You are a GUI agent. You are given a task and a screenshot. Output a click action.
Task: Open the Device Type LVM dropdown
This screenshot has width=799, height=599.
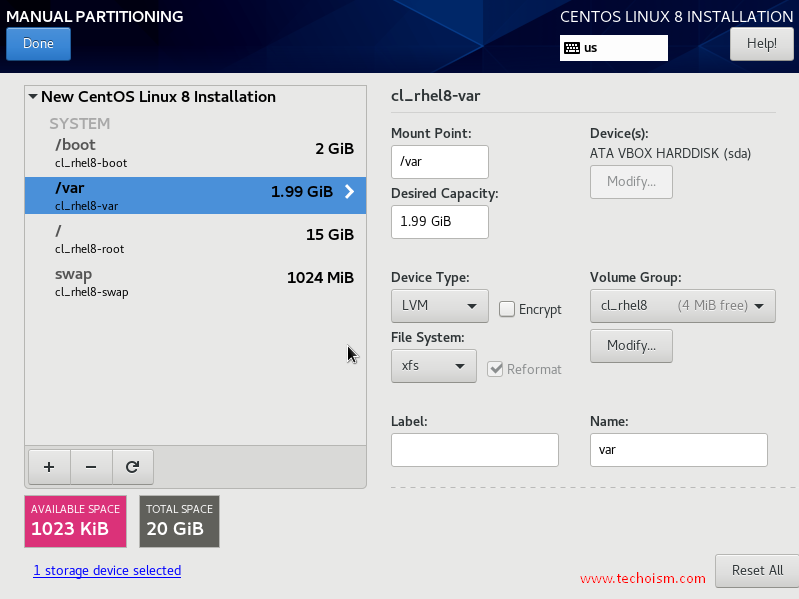click(x=439, y=306)
